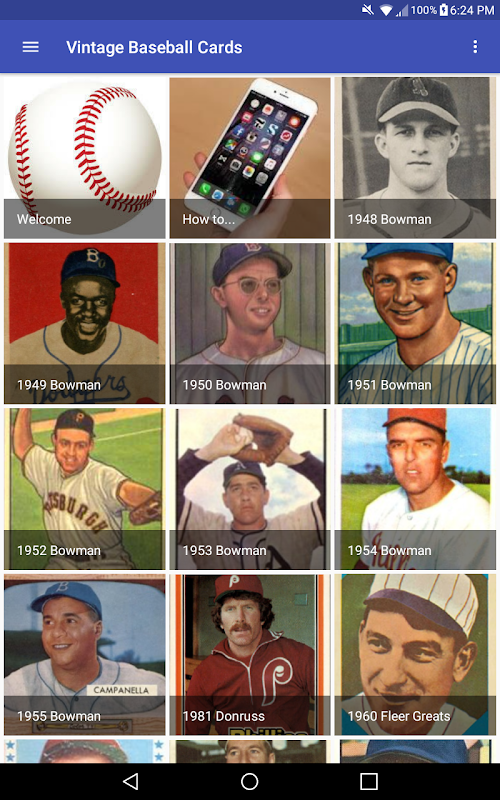View the 1952 Bowman Pittsburgh card
This screenshot has height=800, width=500.
(x=85, y=489)
